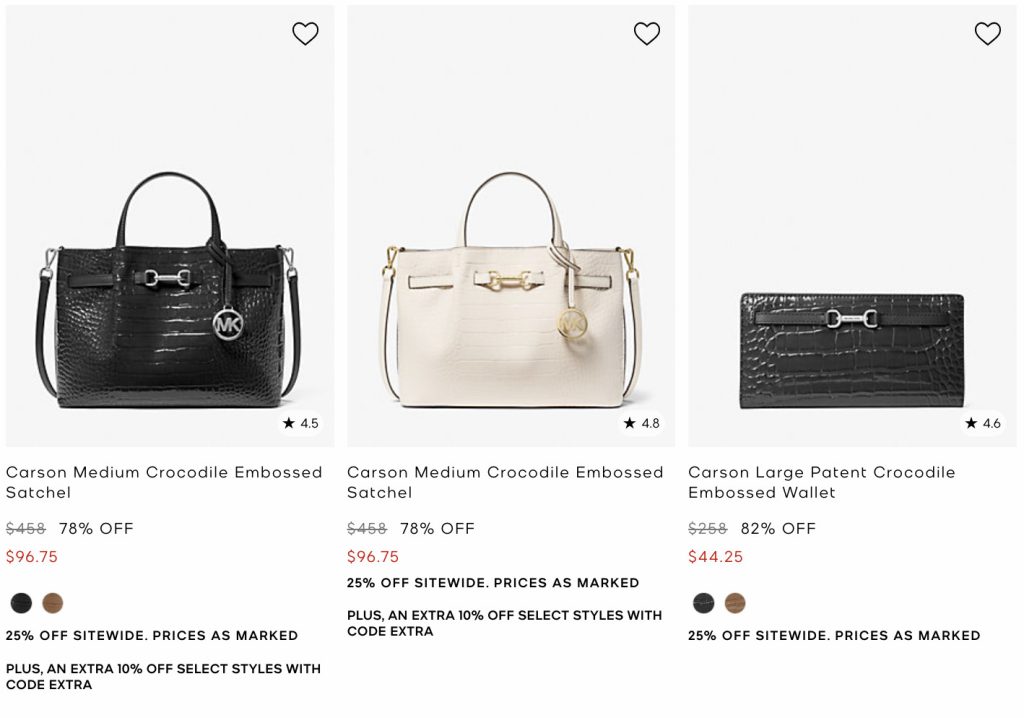Click the black crocodile wallet product image
Image resolution: width=1024 pixels, height=718 pixels.
(852, 350)
